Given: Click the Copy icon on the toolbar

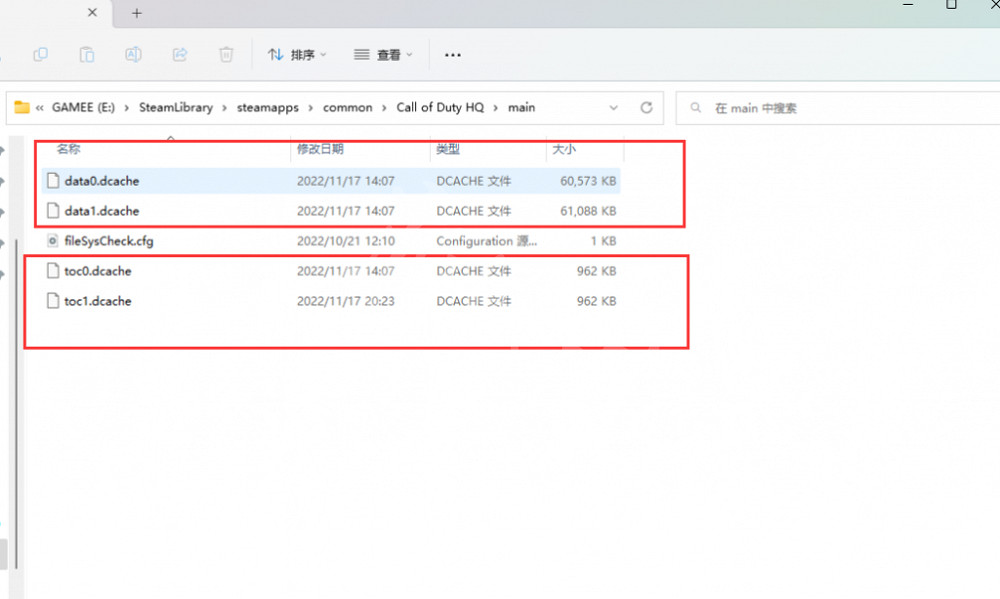Looking at the screenshot, I should pos(40,55).
